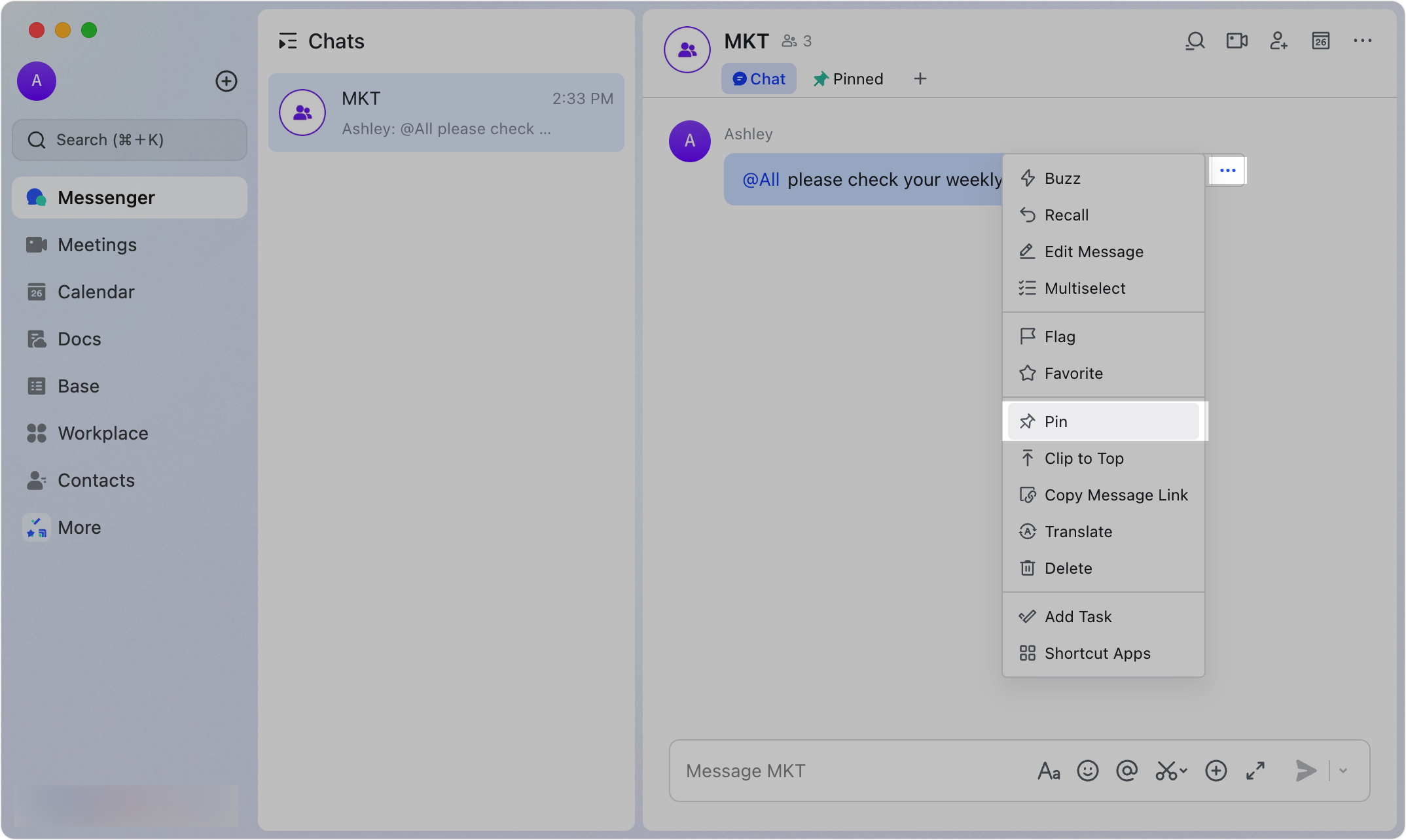Image resolution: width=1406 pixels, height=840 pixels.
Task: Add members to the MKT group
Action: pos(1278,41)
